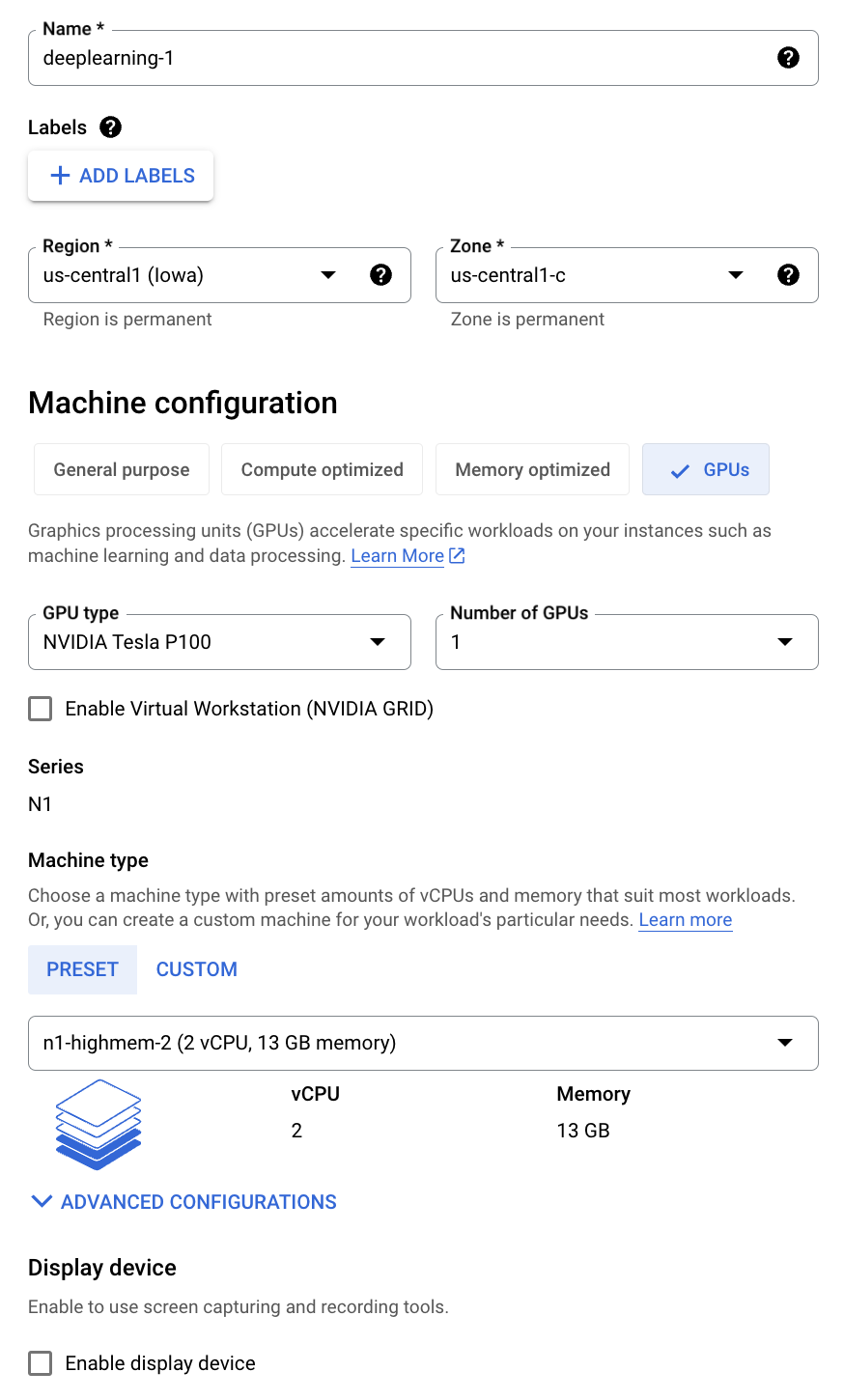Open the machine type Learn more link
The width and height of the screenshot is (844, 1400).
point(685,920)
